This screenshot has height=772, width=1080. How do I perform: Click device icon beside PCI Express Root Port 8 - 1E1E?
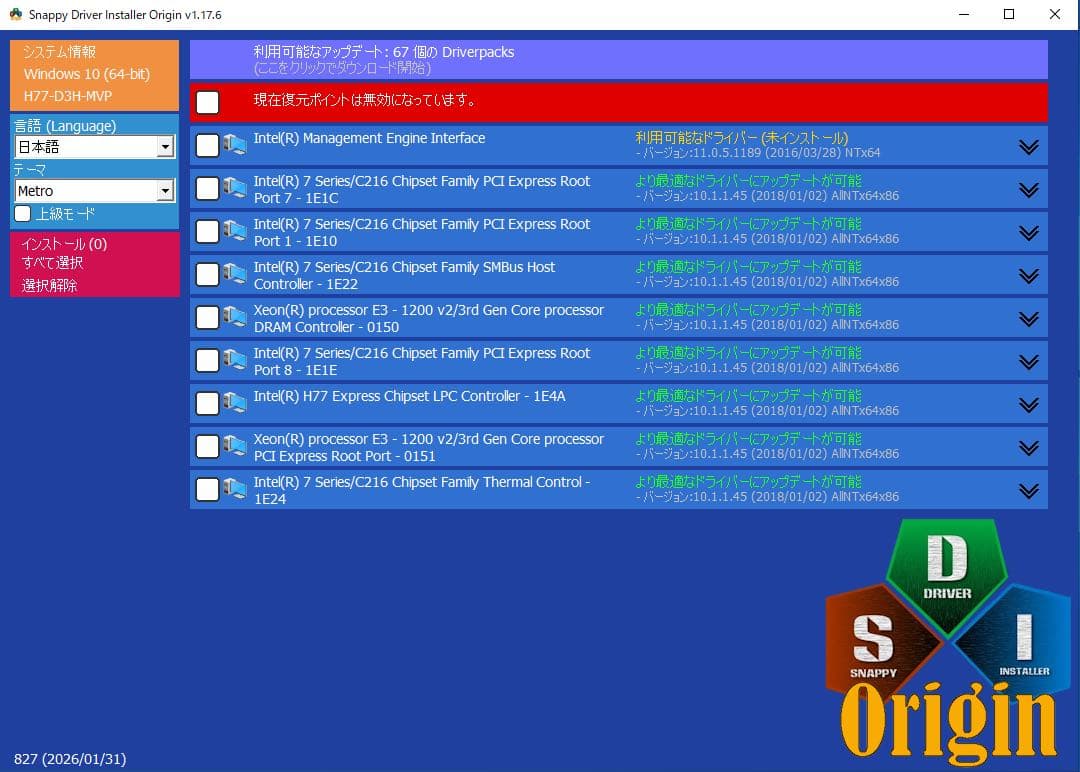[x=235, y=359]
